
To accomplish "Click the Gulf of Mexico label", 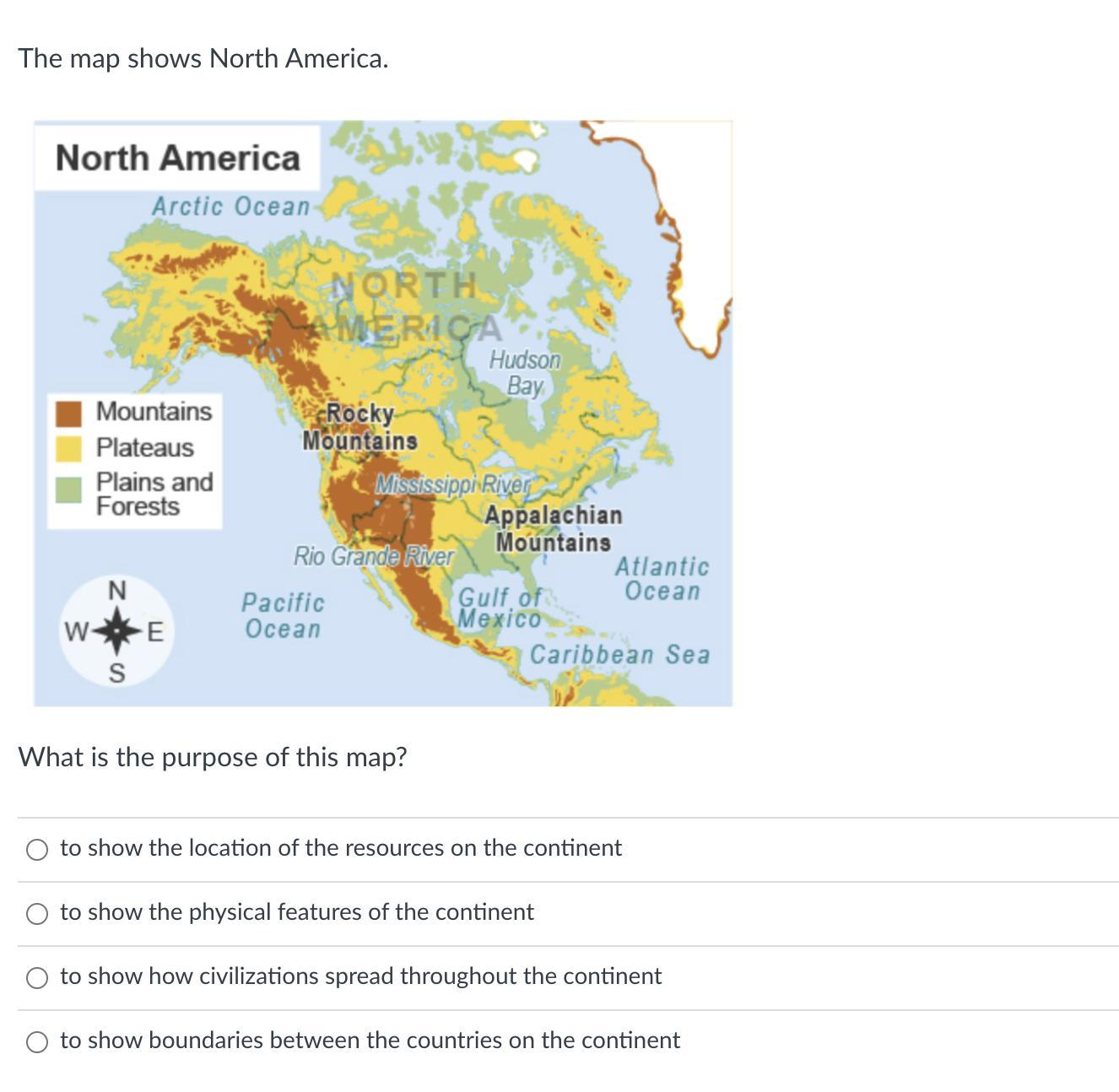I will tap(500, 608).
